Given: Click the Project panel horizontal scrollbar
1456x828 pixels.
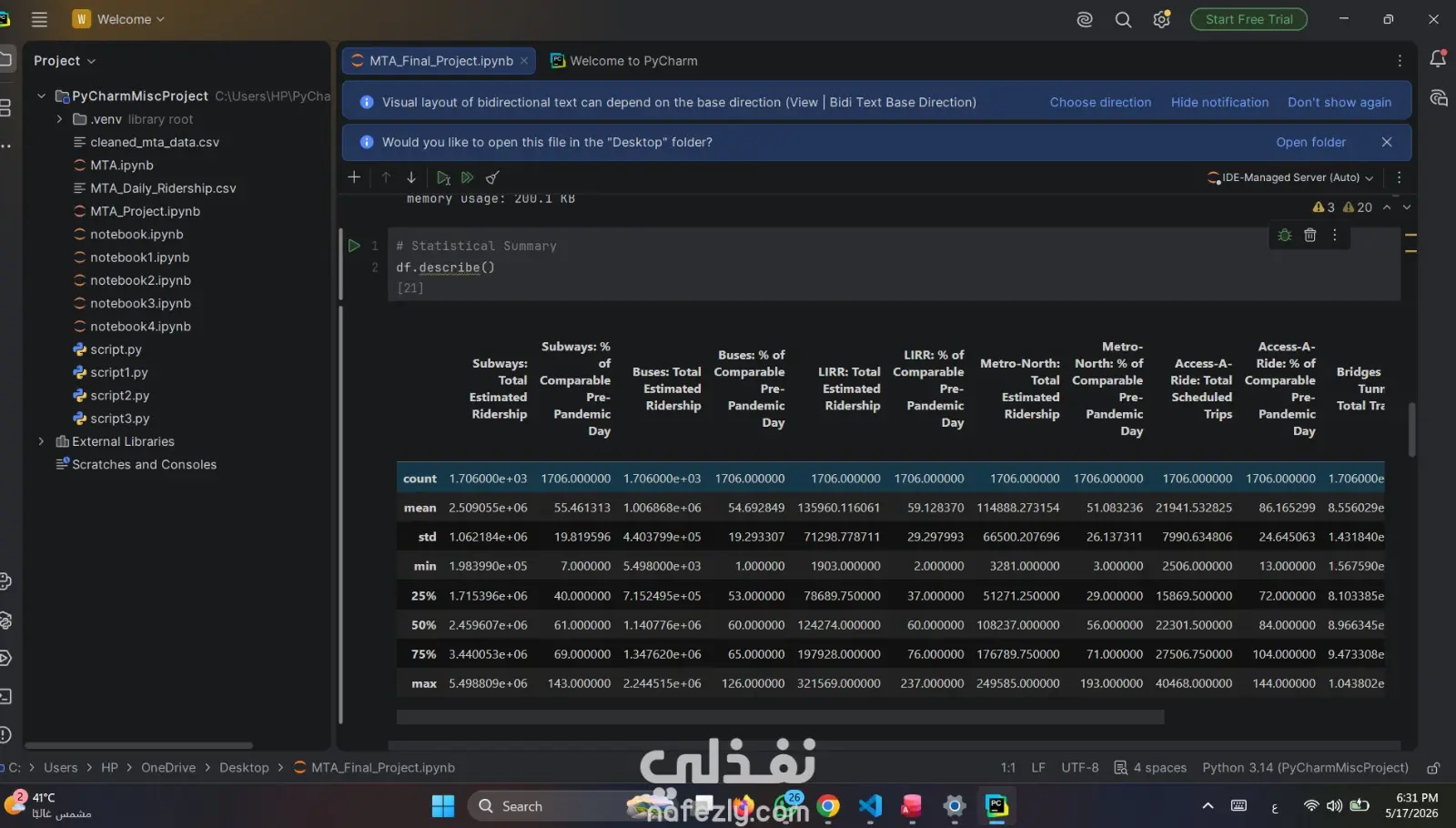Looking at the screenshot, I should (x=138, y=745).
